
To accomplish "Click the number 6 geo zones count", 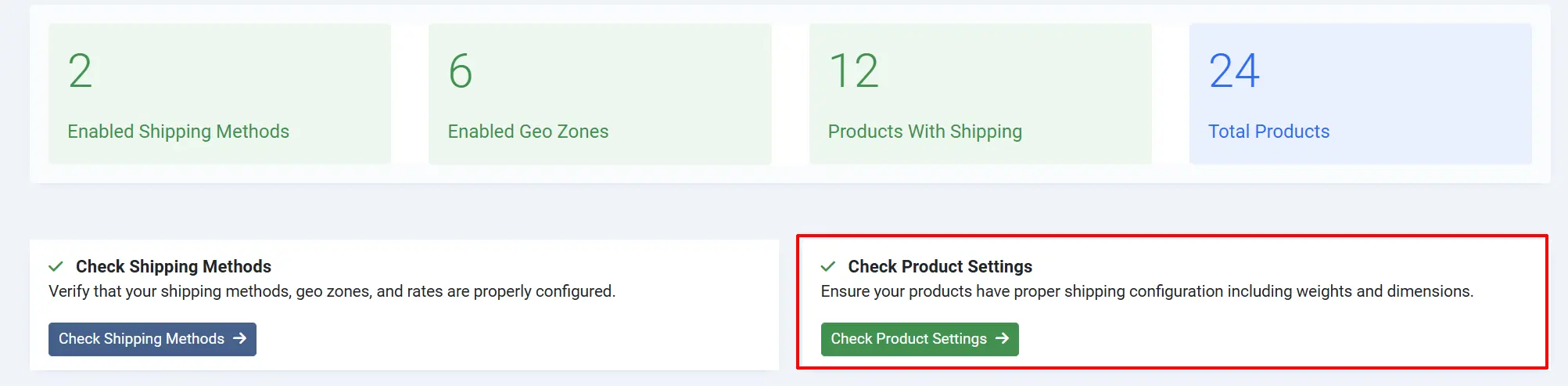I will [x=461, y=71].
